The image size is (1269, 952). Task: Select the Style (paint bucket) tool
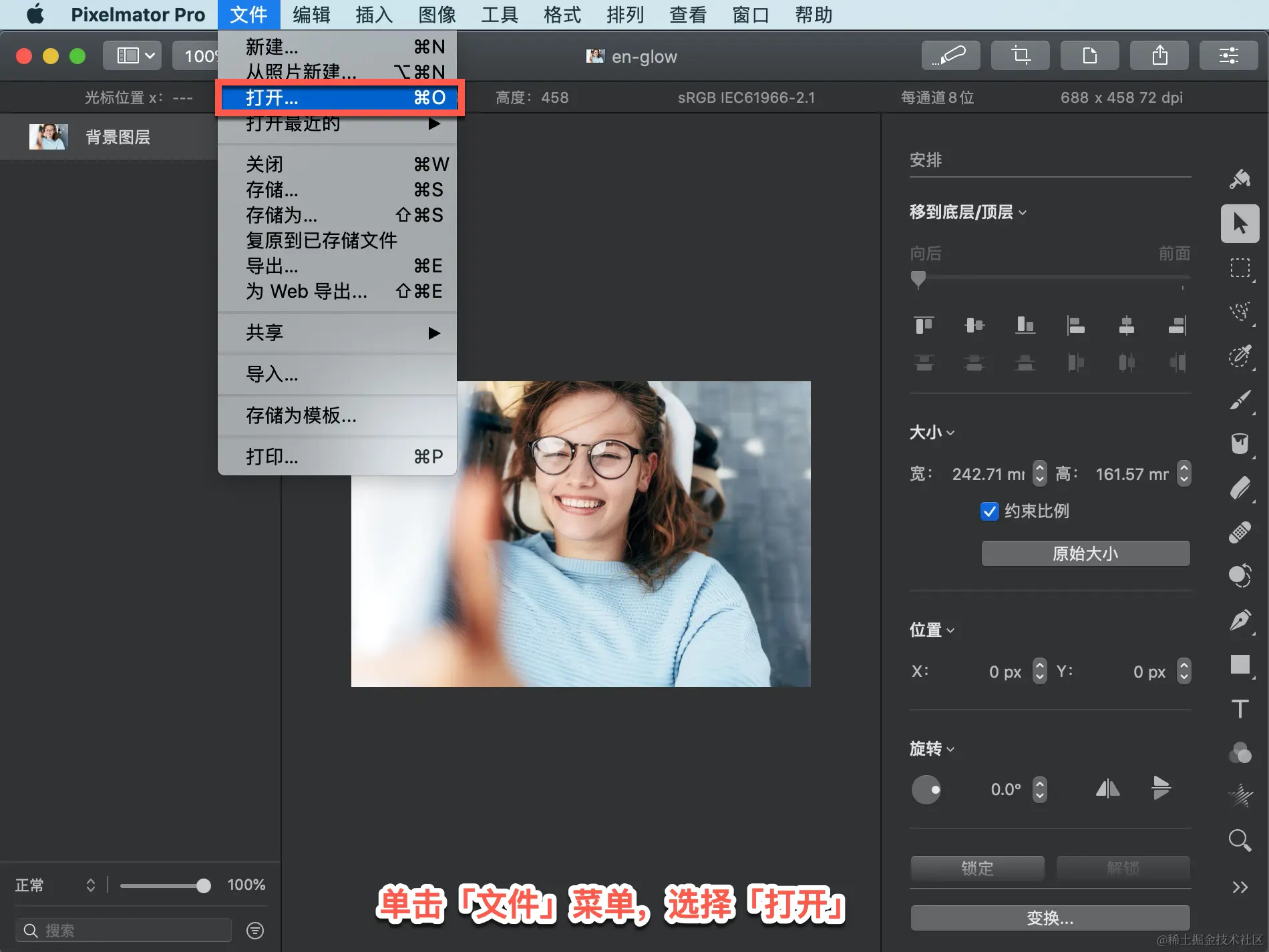click(1240, 179)
